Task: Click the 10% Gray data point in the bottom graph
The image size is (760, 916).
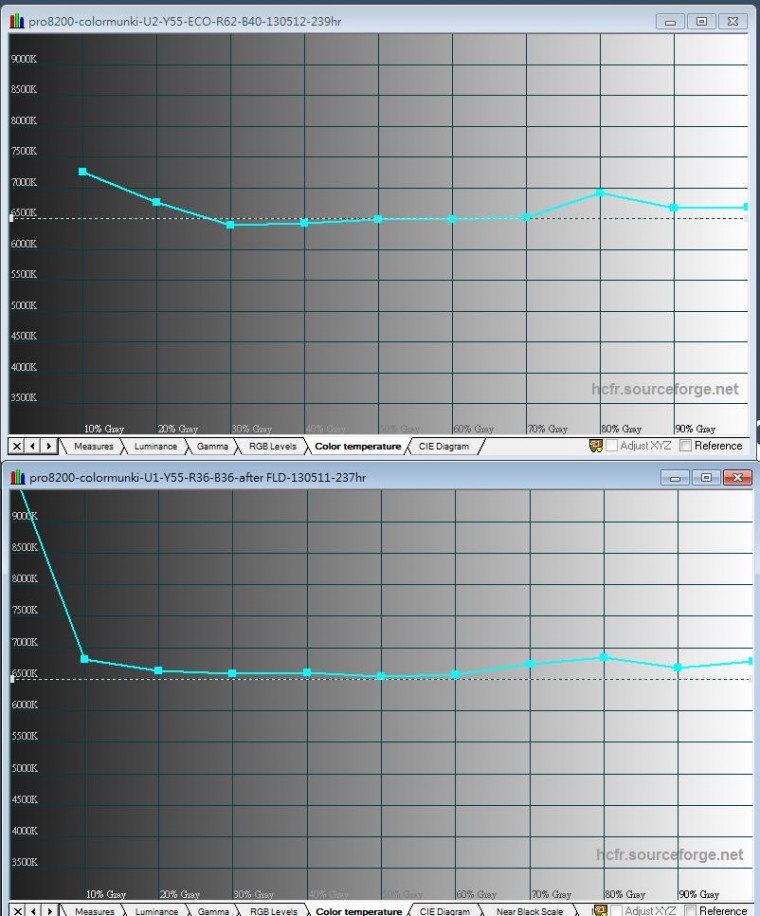Action: click(84, 659)
